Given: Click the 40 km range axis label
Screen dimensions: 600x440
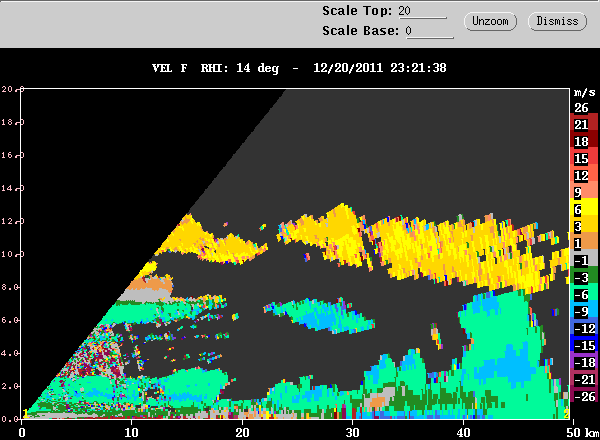Looking at the screenshot, I should point(463,433).
